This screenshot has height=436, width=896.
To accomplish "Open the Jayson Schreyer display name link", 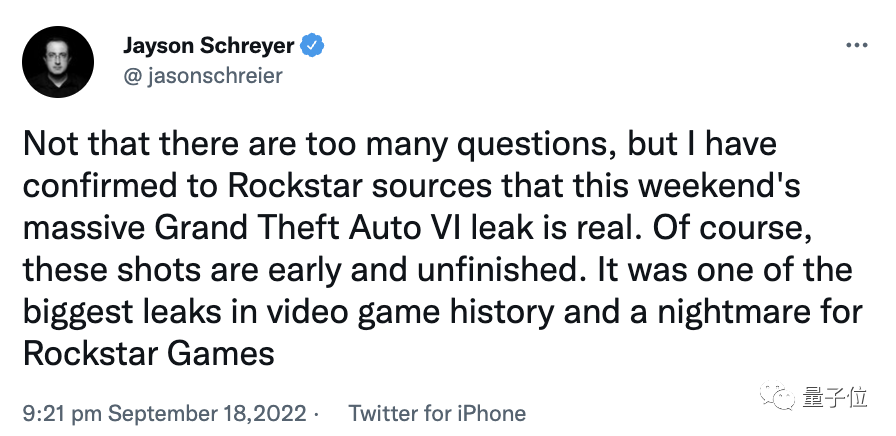I will [210, 45].
